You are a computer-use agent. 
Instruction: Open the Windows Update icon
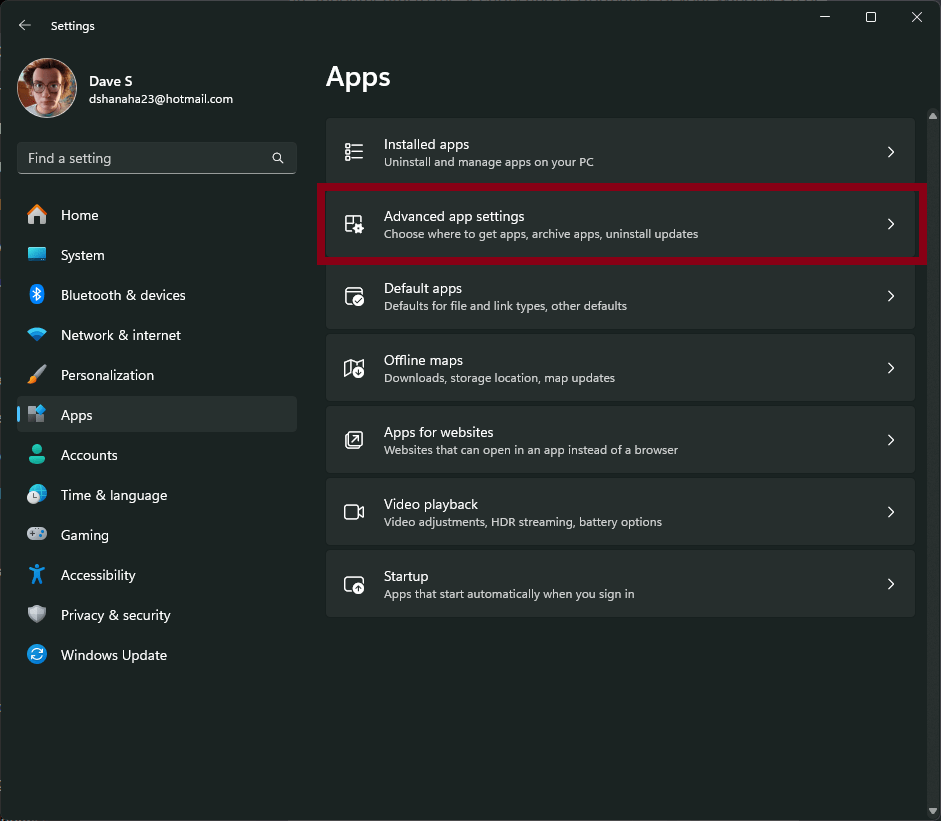pyautogui.click(x=37, y=655)
